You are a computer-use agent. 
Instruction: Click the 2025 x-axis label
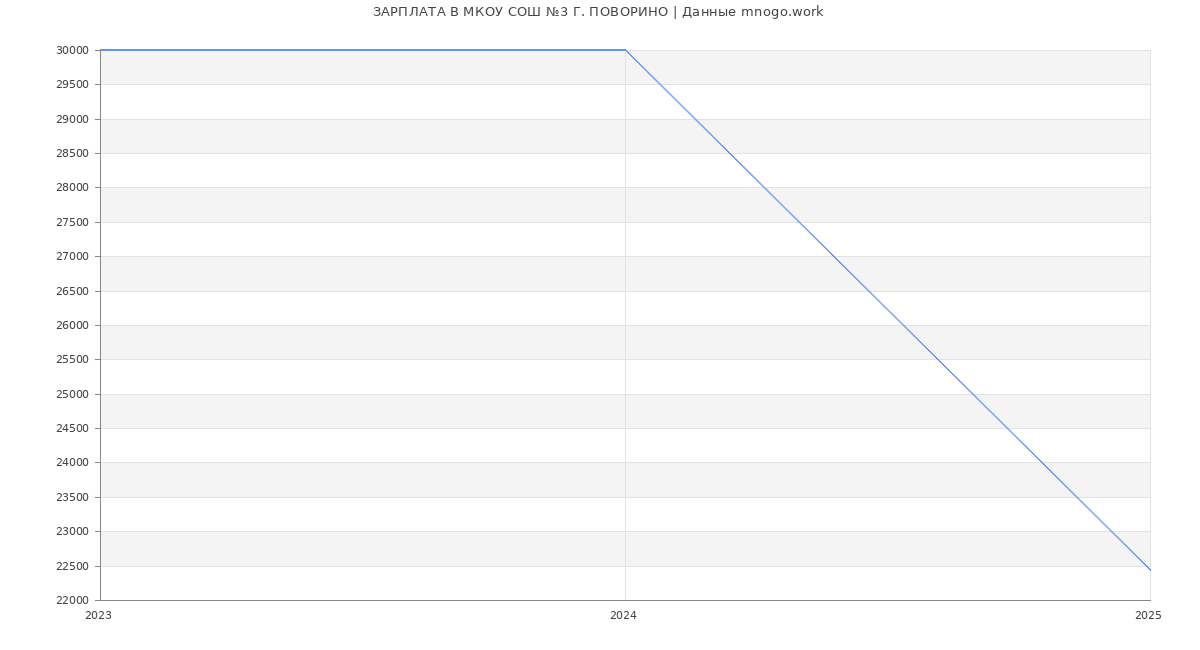[1148, 616]
